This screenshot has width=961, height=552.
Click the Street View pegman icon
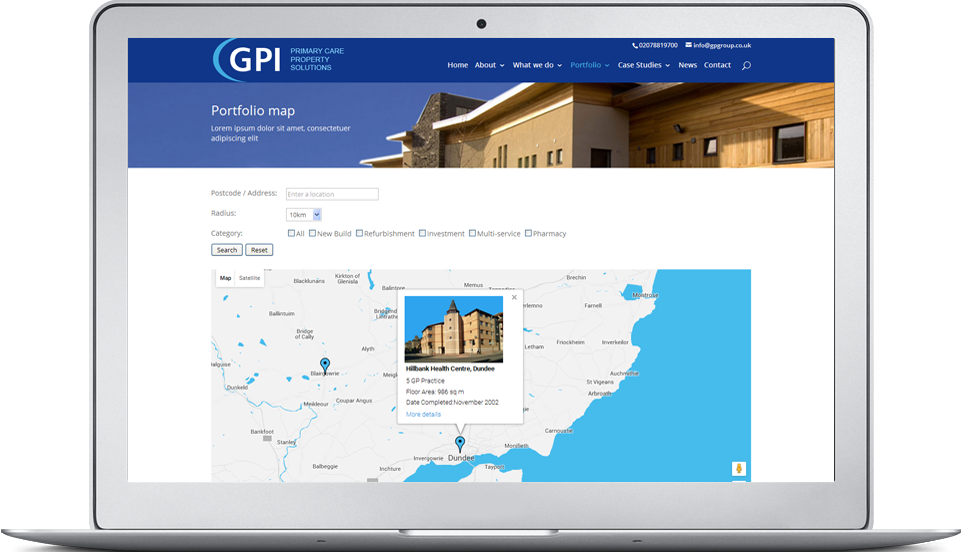[738, 468]
